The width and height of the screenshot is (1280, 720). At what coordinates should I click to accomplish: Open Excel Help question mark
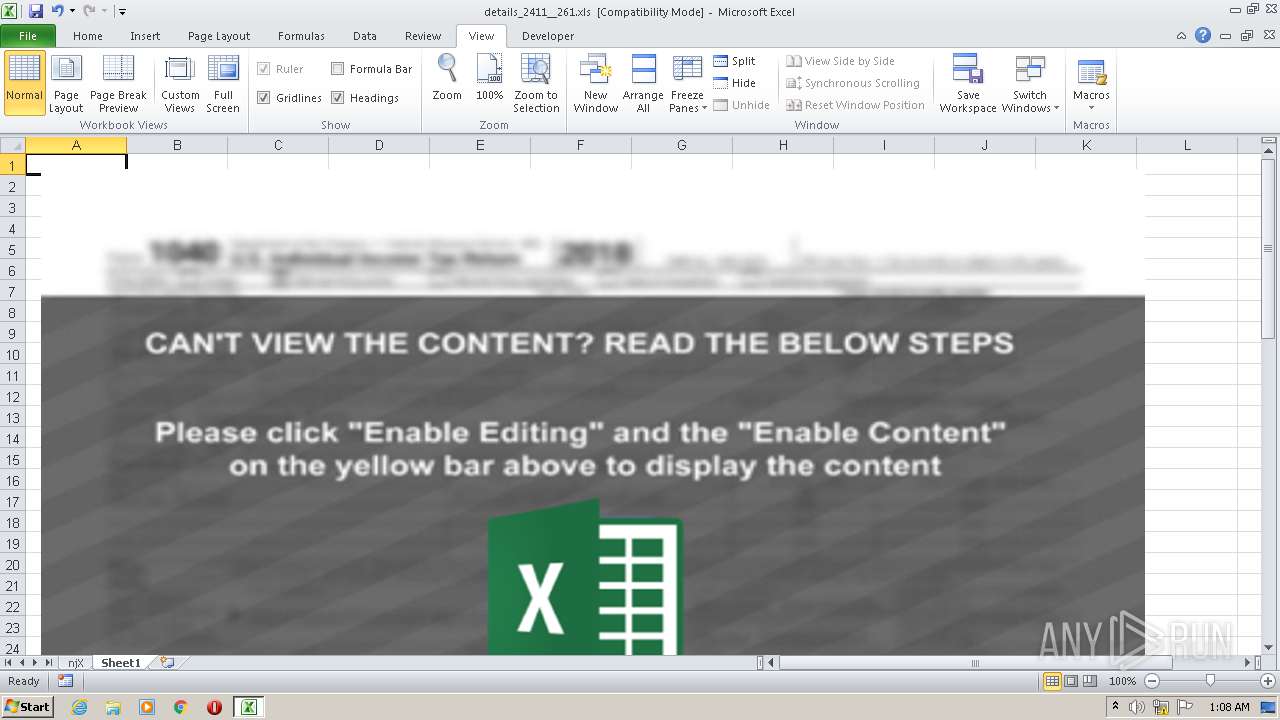click(1203, 35)
